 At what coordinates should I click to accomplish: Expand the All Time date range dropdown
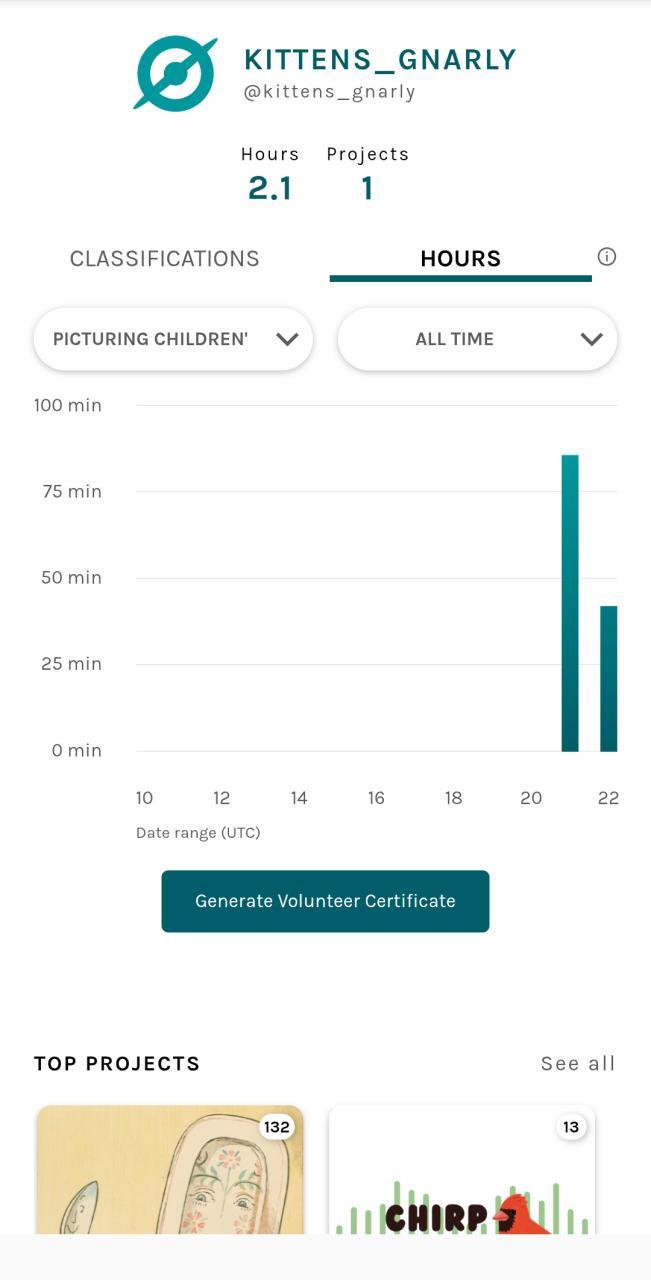coord(476,339)
